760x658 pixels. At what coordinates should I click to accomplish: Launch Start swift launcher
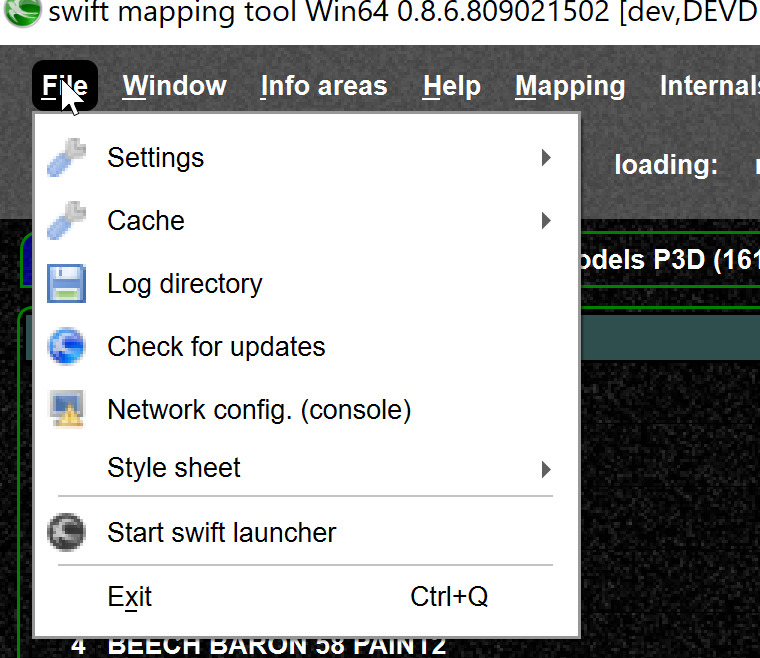[306, 532]
